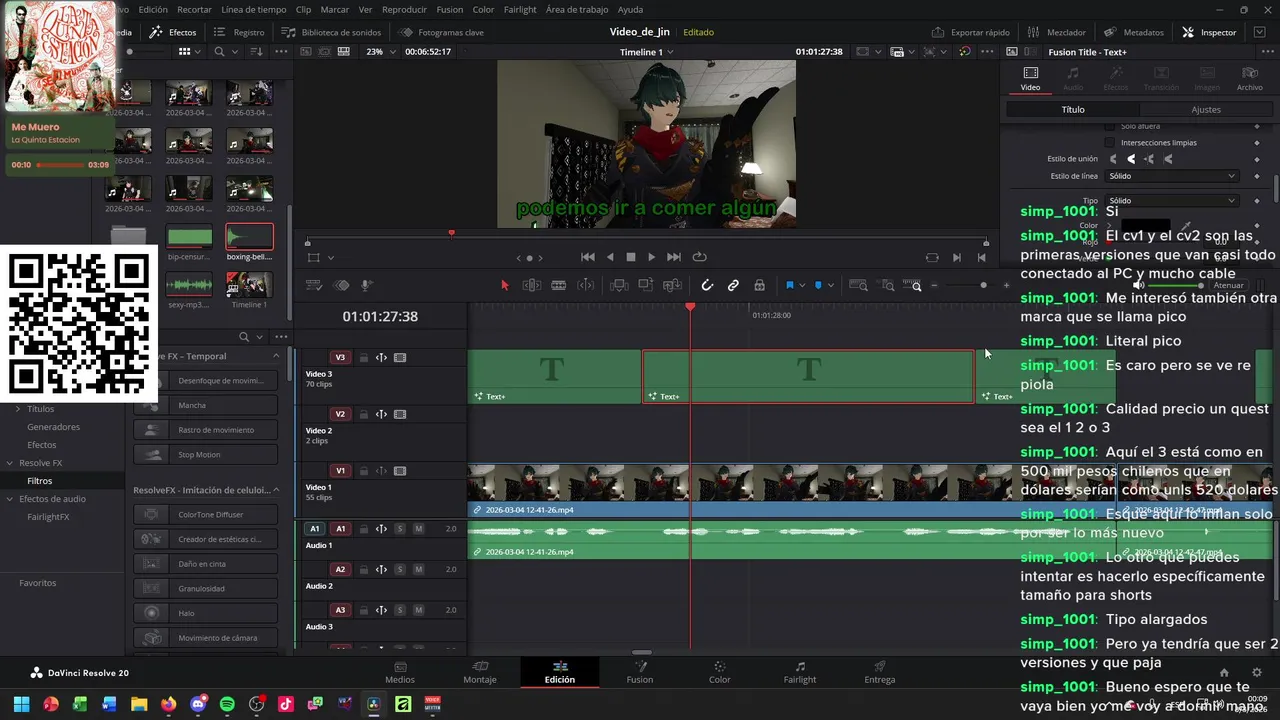The image size is (1280, 720).
Task: Select the Stop Motion effect
Action: [x=206, y=454]
